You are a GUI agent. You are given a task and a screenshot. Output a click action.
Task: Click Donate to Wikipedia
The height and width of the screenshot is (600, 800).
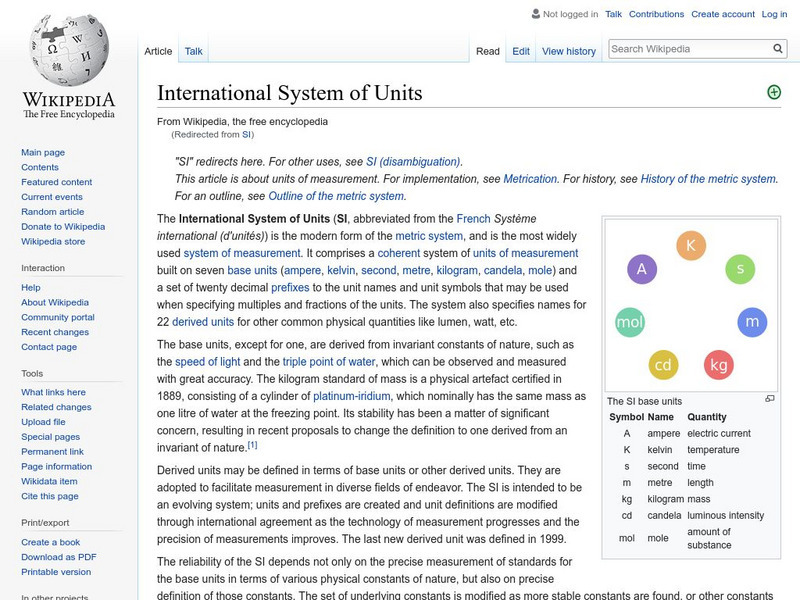click(63, 227)
